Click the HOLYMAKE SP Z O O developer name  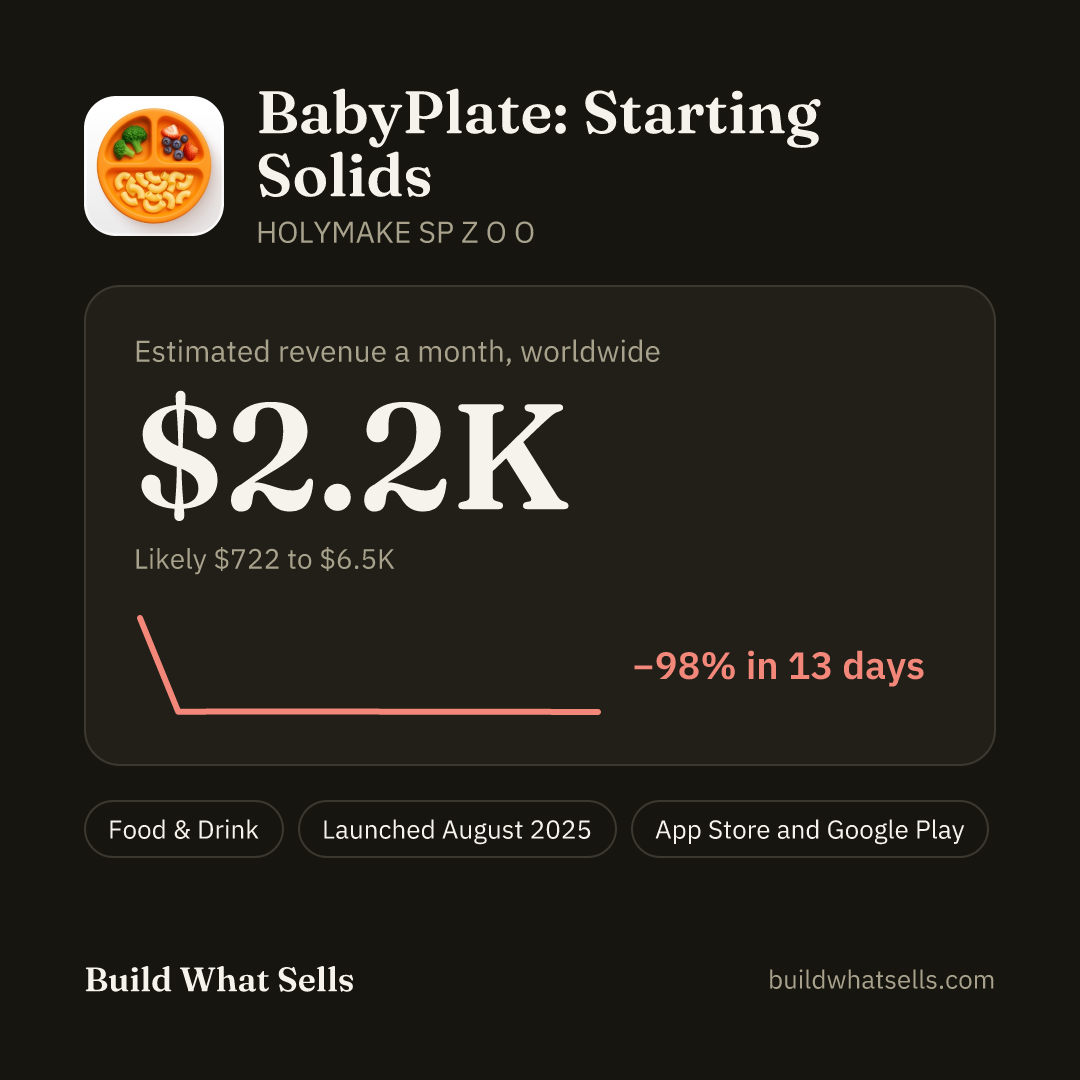(395, 233)
